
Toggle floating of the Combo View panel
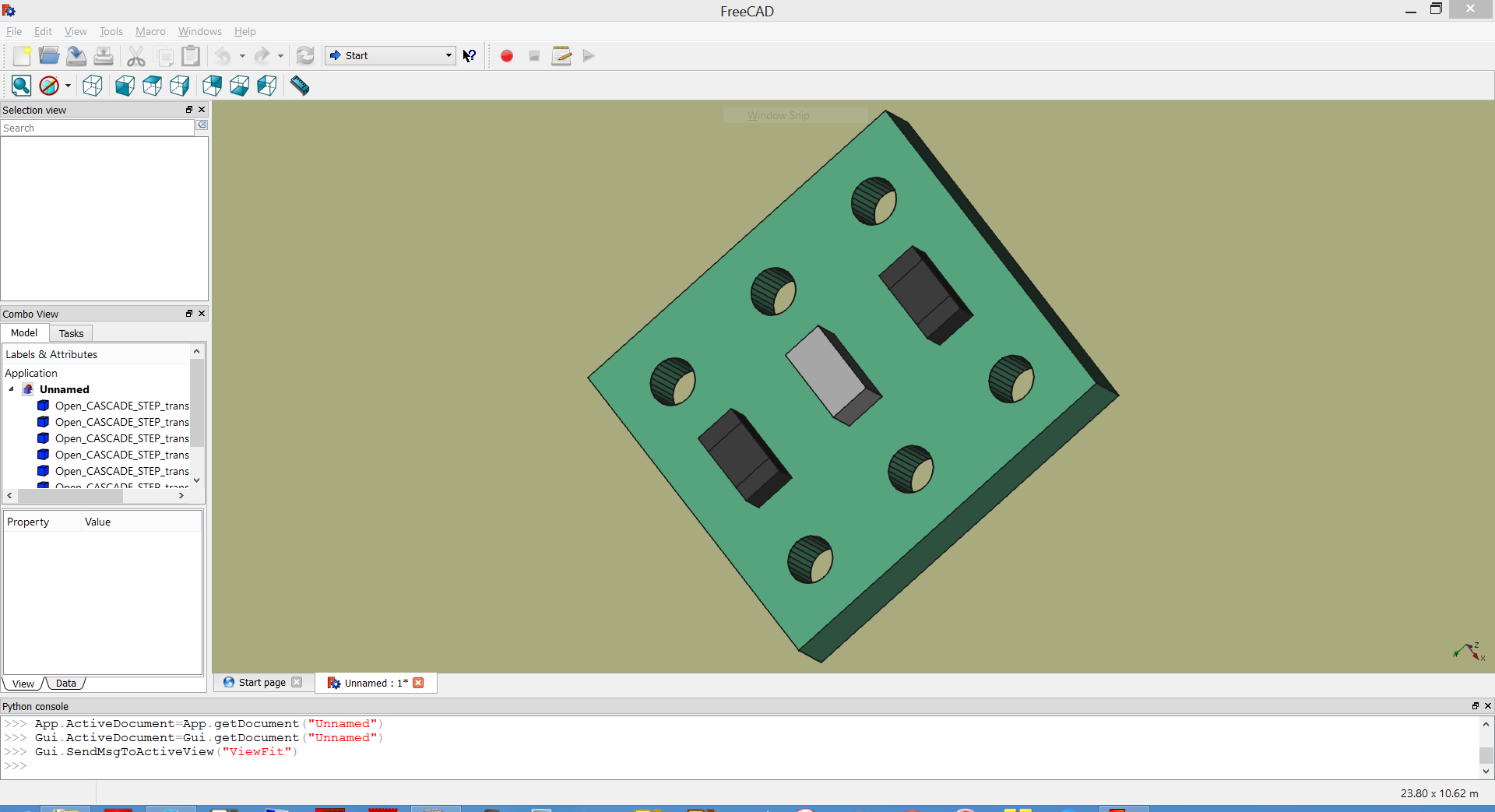[188, 314]
